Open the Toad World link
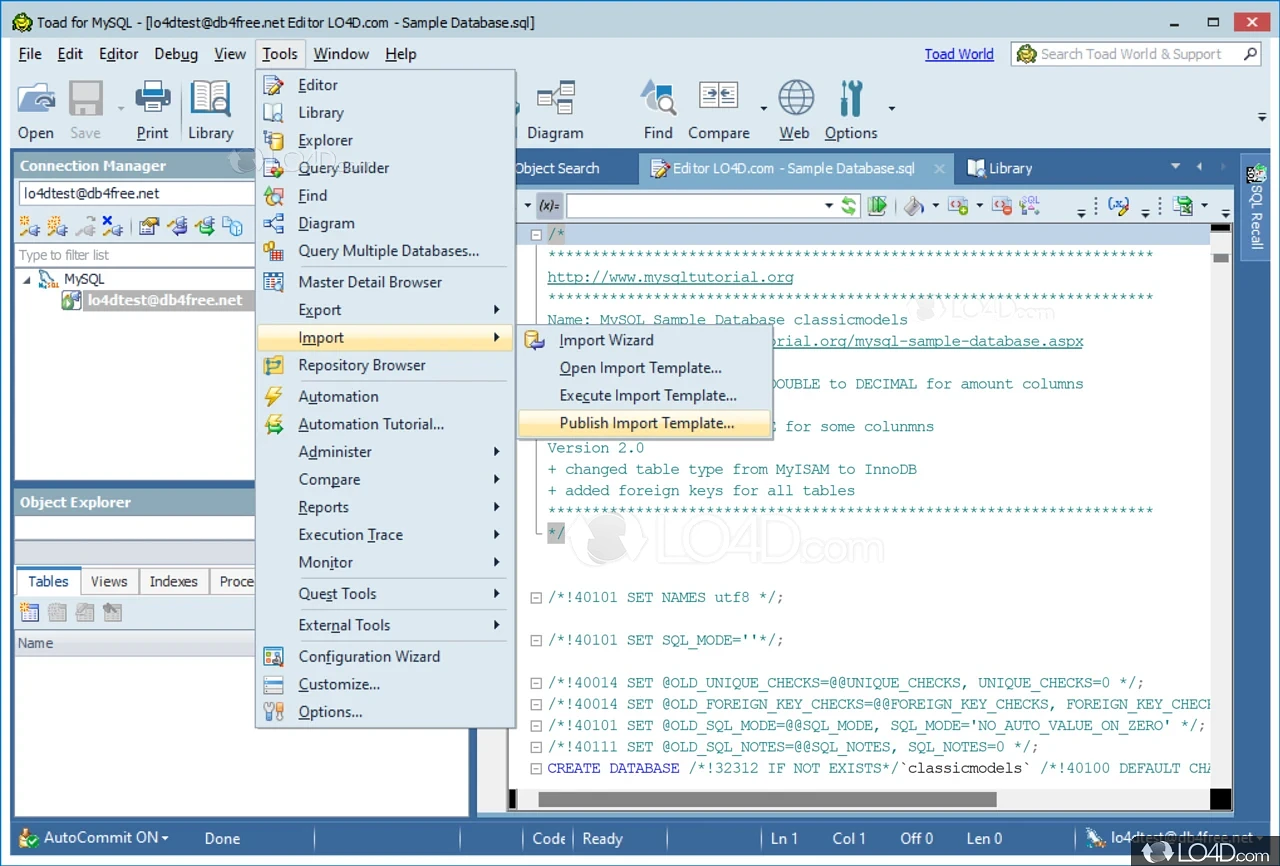The height and width of the screenshot is (866, 1280). click(x=958, y=54)
